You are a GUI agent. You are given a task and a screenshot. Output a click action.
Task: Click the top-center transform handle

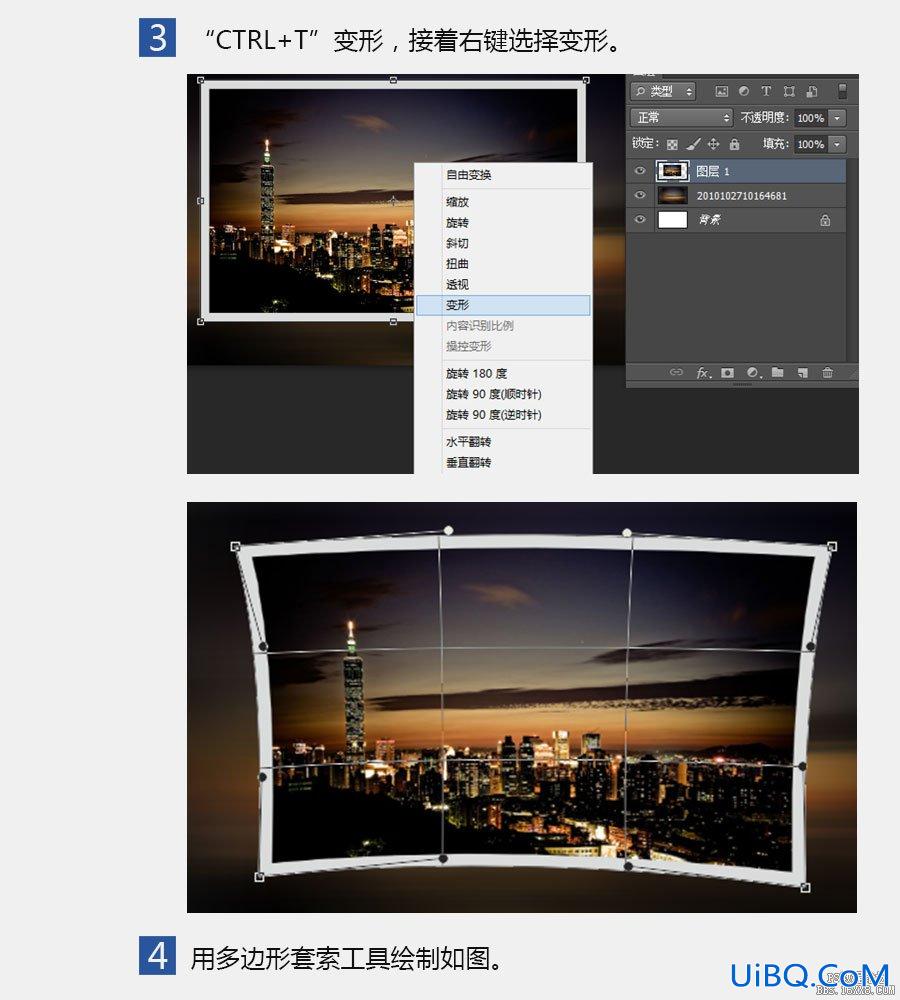(394, 80)
